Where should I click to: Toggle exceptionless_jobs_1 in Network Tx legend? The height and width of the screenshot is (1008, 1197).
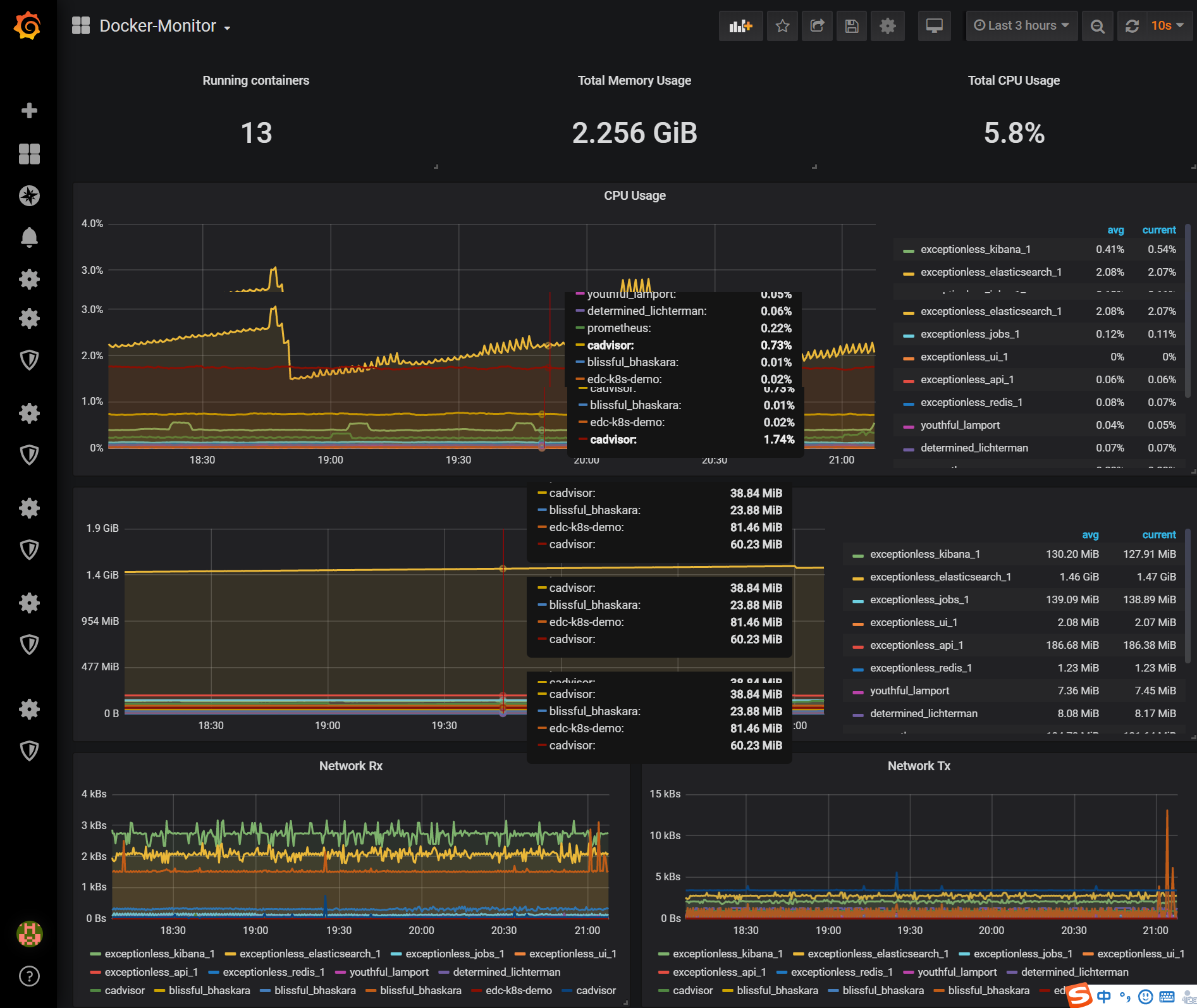click(1022, 954)
